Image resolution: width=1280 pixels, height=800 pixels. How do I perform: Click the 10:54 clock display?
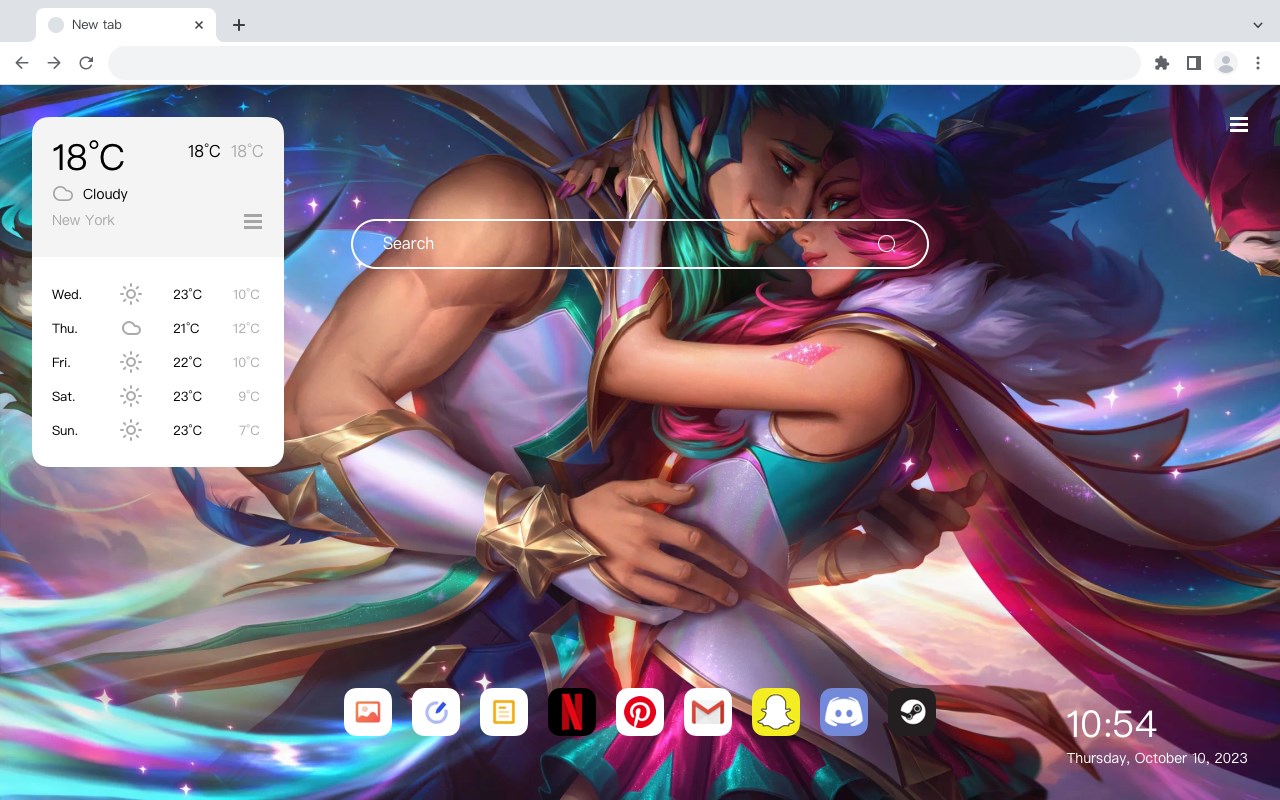[1111, 724]
